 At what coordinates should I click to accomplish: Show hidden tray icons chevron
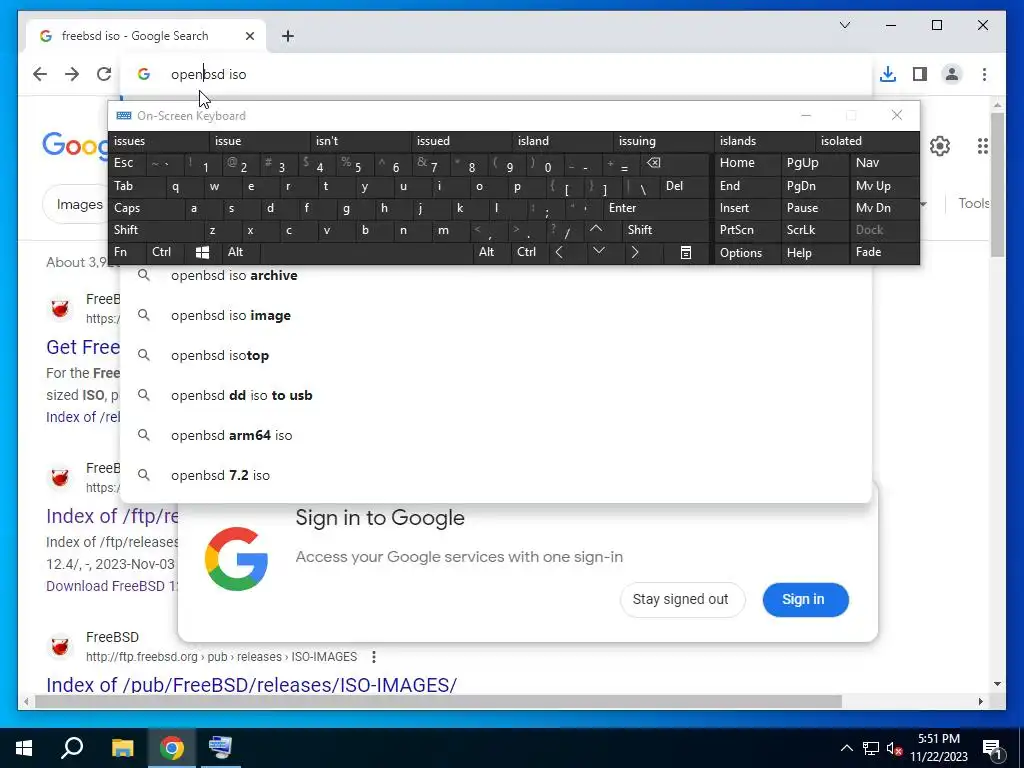tap(846, 748)
